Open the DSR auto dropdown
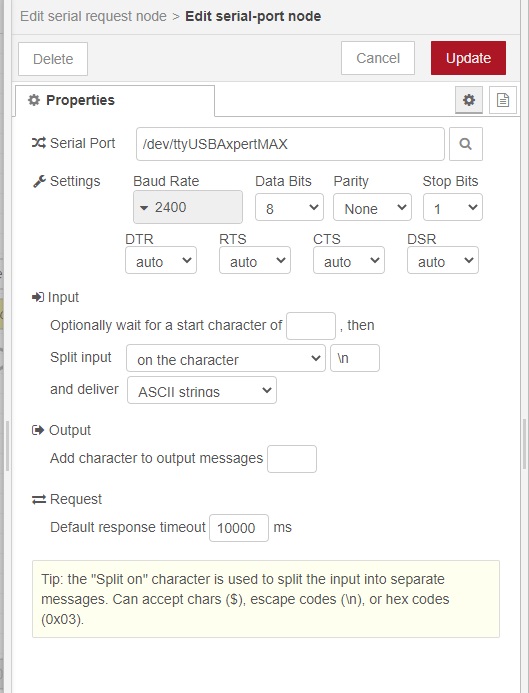The image size is (529, 693). [443, 260]
